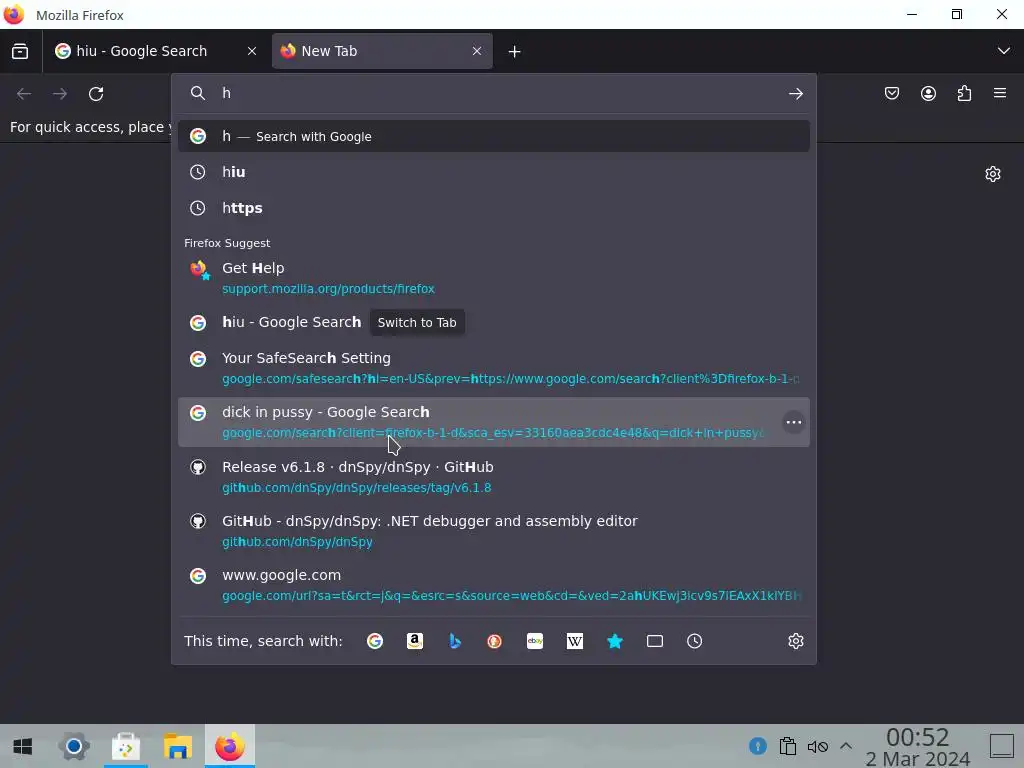The width and height of the screenshot is (1024, 768).
Task: Open new tab personalize gear icon
Action: [993, 174]
